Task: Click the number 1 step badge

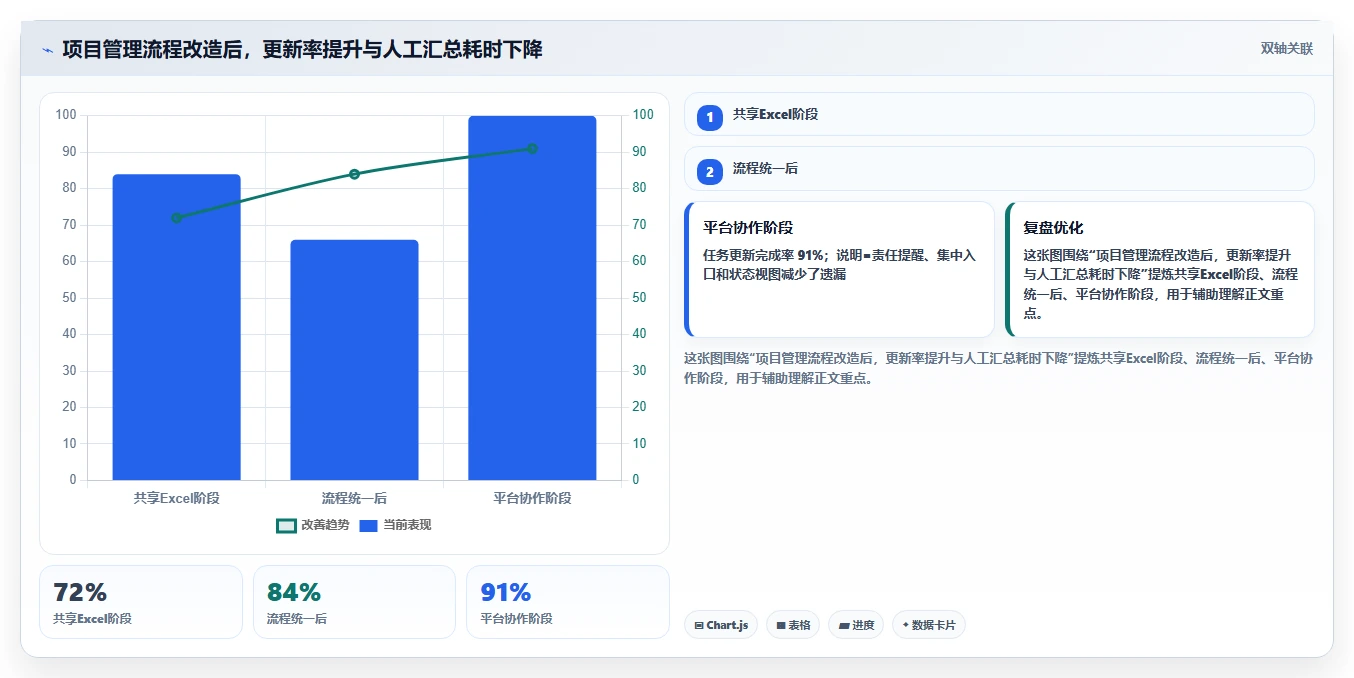Action: pos(710,118)
